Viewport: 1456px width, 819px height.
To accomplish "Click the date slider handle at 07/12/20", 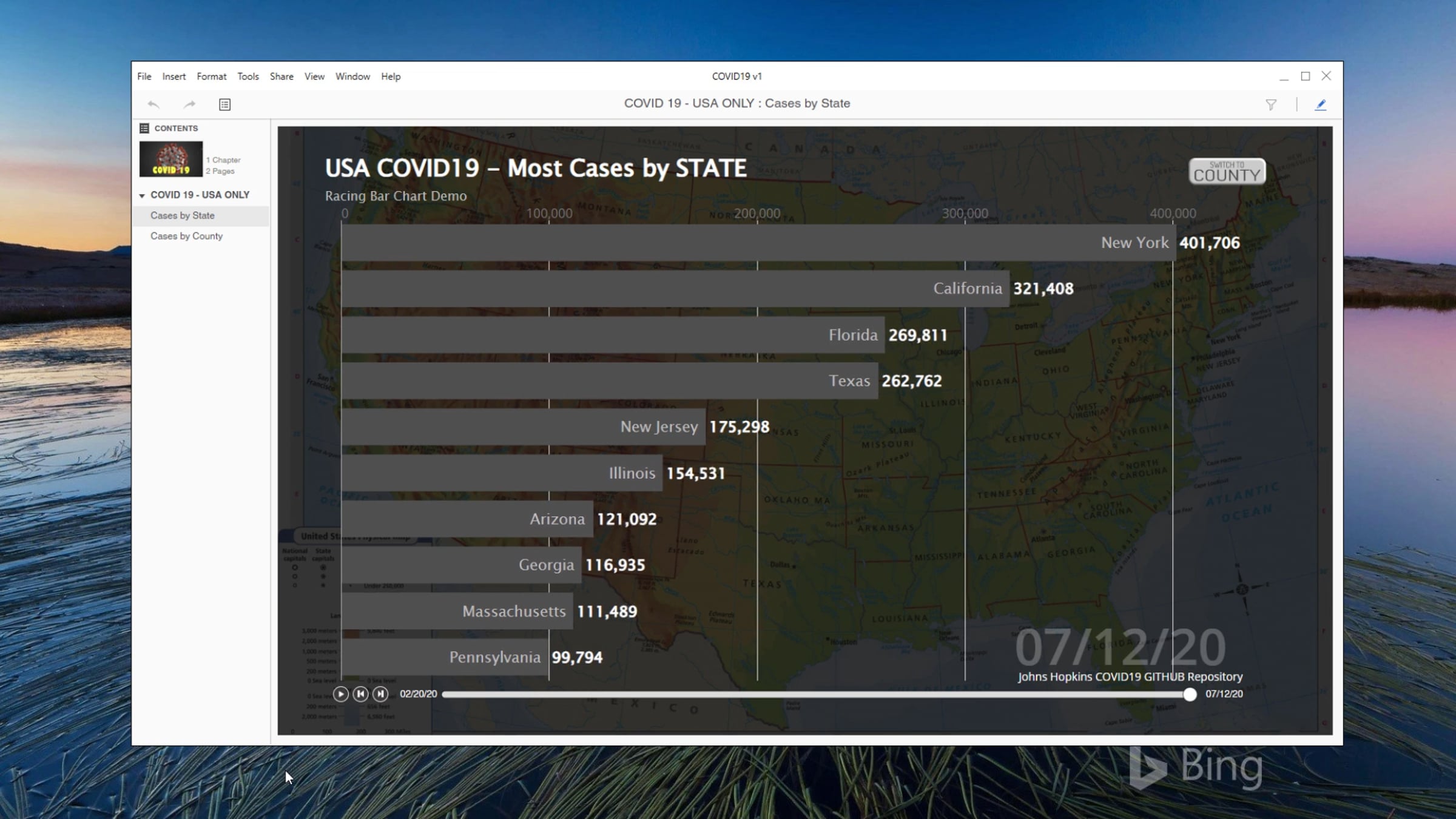I will click(1190, 694).
